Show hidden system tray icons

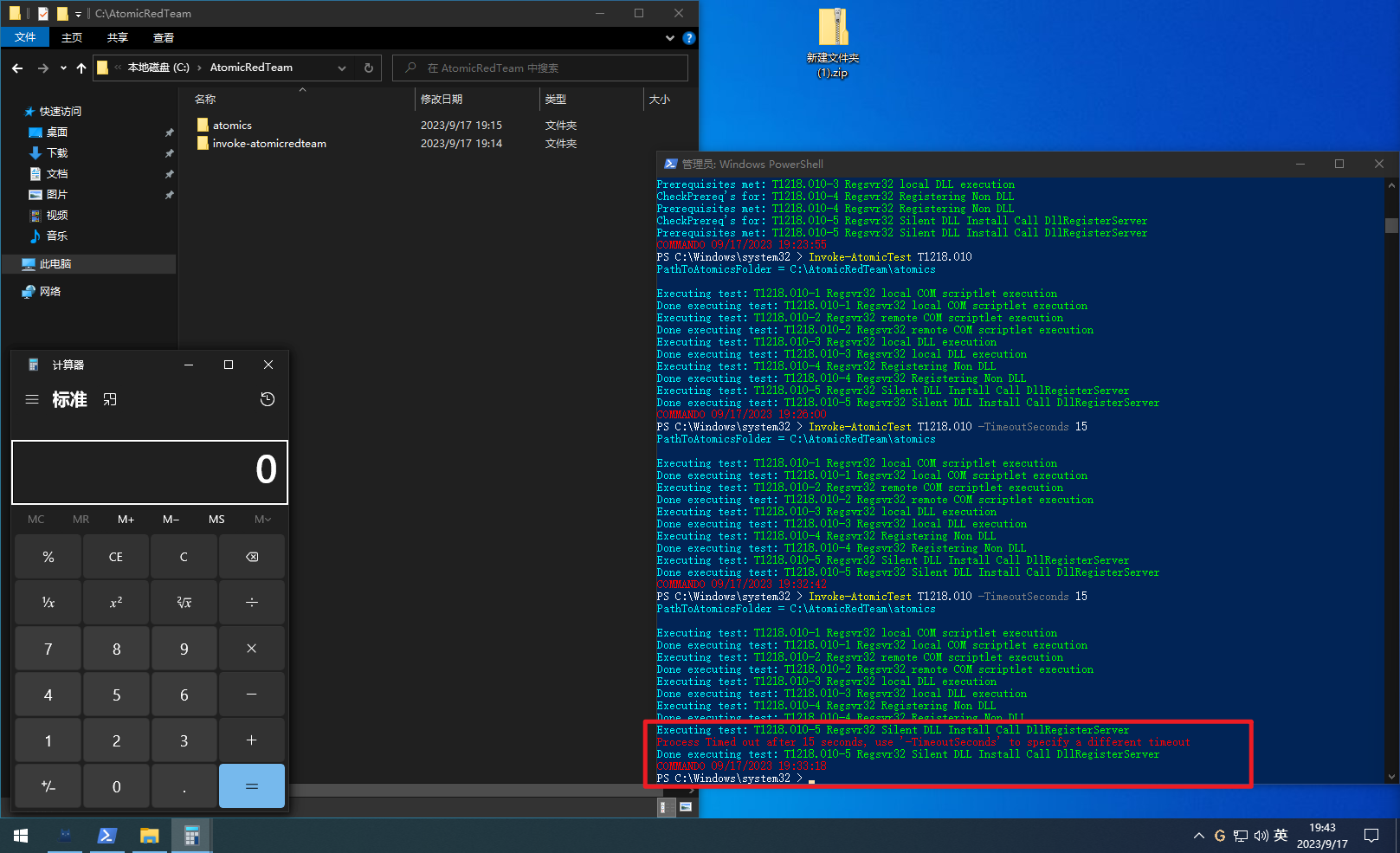(1198, 836)
